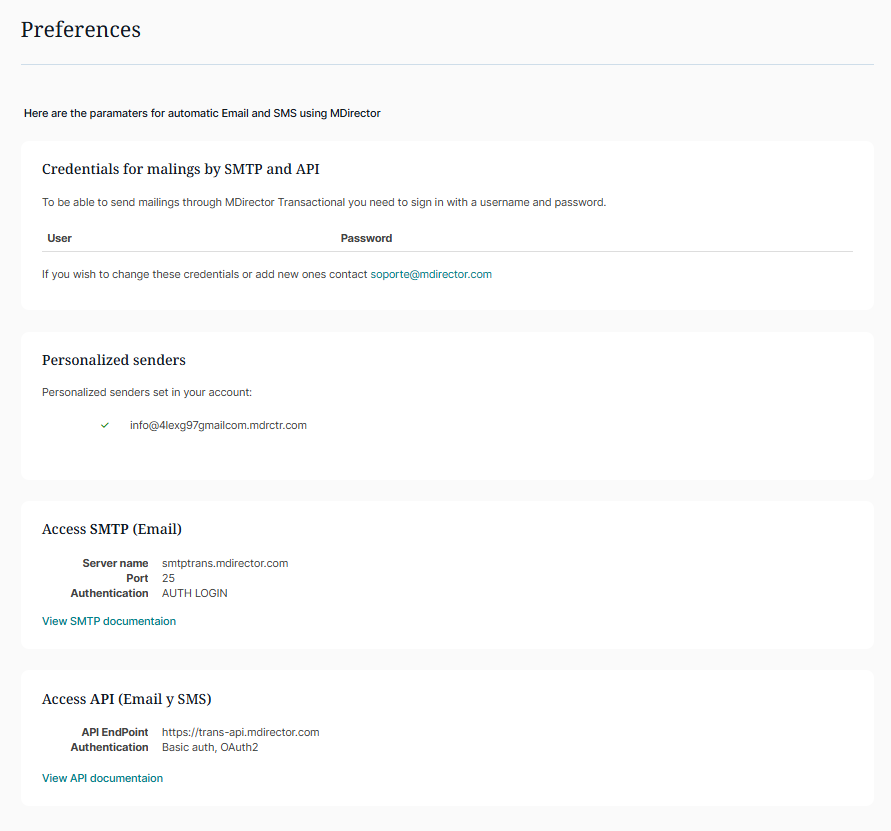Image resolution: width=891 pixels, height=831 pixels.
Task: Open the soporte@mdirector.com email link
Action: pos(431,274)
